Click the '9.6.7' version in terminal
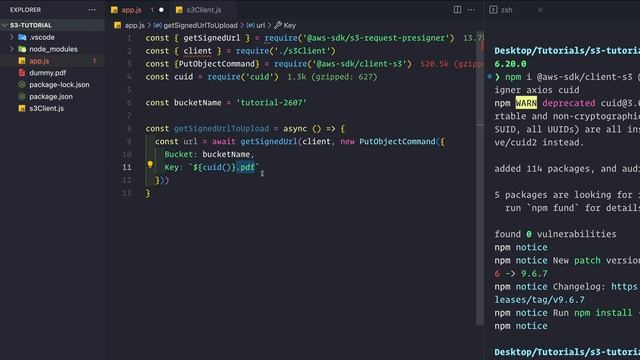Image resolution: width=640 pixels, height=360 pixels. 534,273
